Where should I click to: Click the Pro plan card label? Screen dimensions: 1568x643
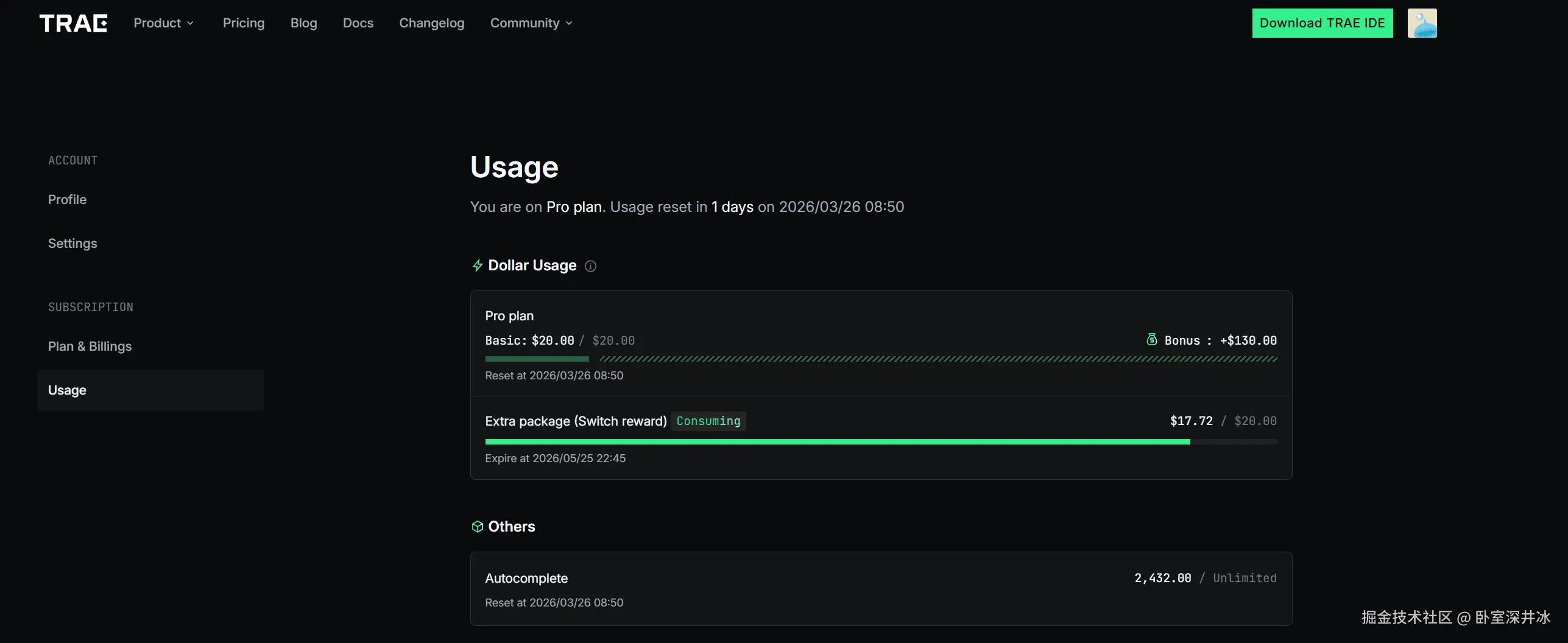509,316
